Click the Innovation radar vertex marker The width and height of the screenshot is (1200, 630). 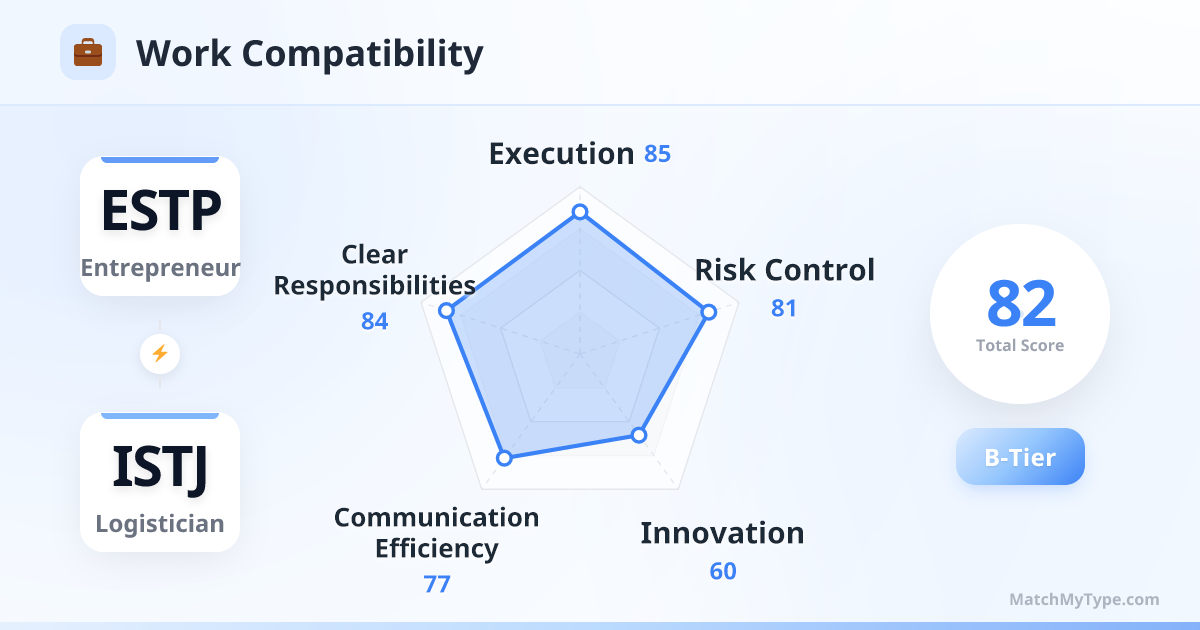[x=639, y=435]
